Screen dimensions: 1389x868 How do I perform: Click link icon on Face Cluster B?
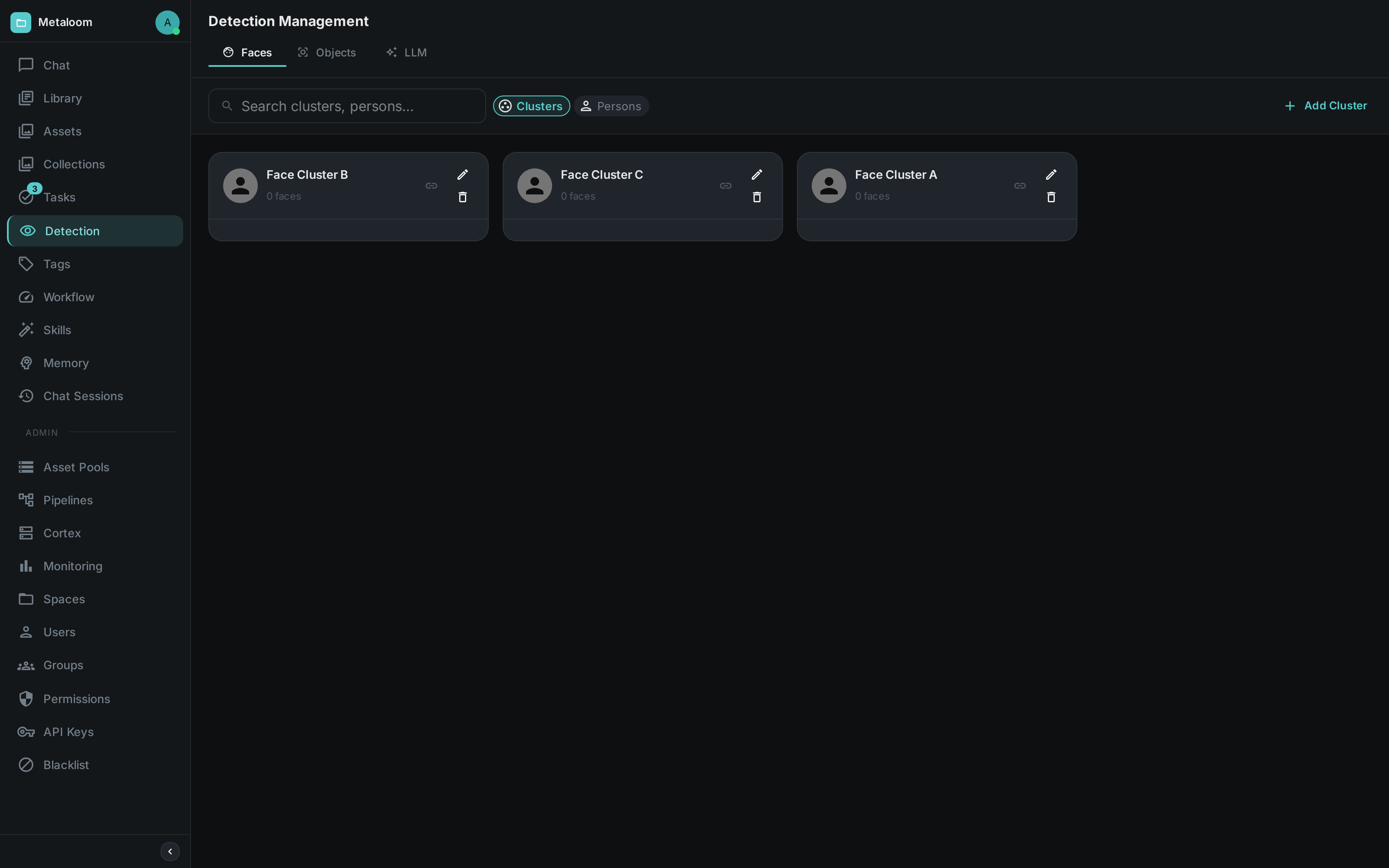point(431,186)
